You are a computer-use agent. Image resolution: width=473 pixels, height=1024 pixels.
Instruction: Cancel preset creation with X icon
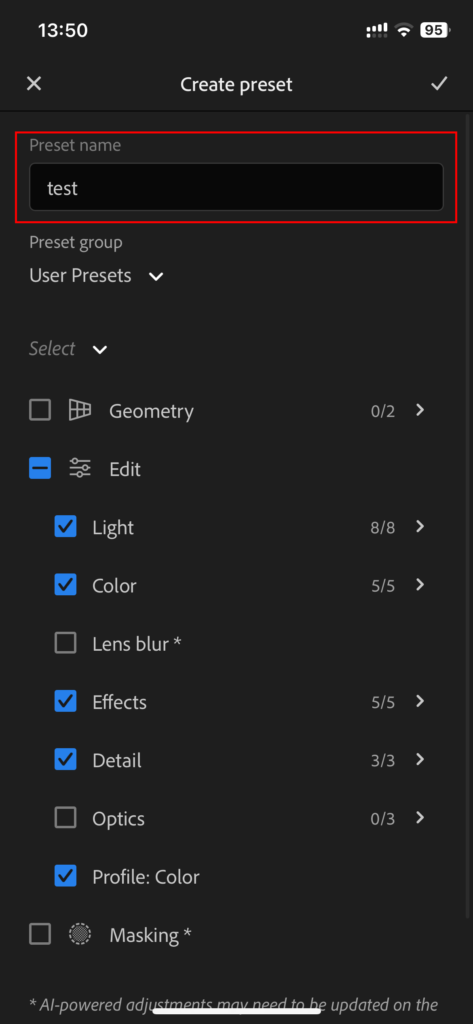pos(33,84)
